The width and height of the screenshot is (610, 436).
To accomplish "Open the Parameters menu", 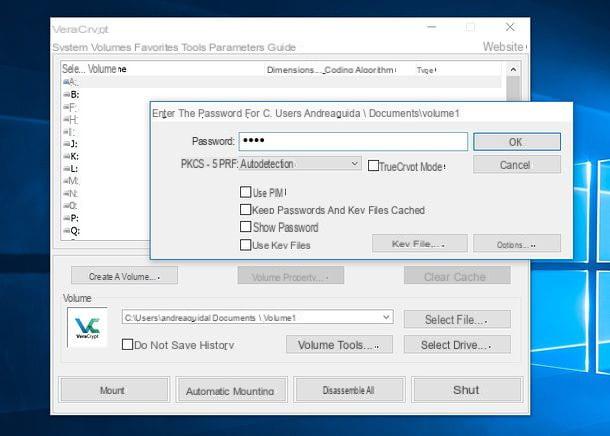I will [237, 47].
